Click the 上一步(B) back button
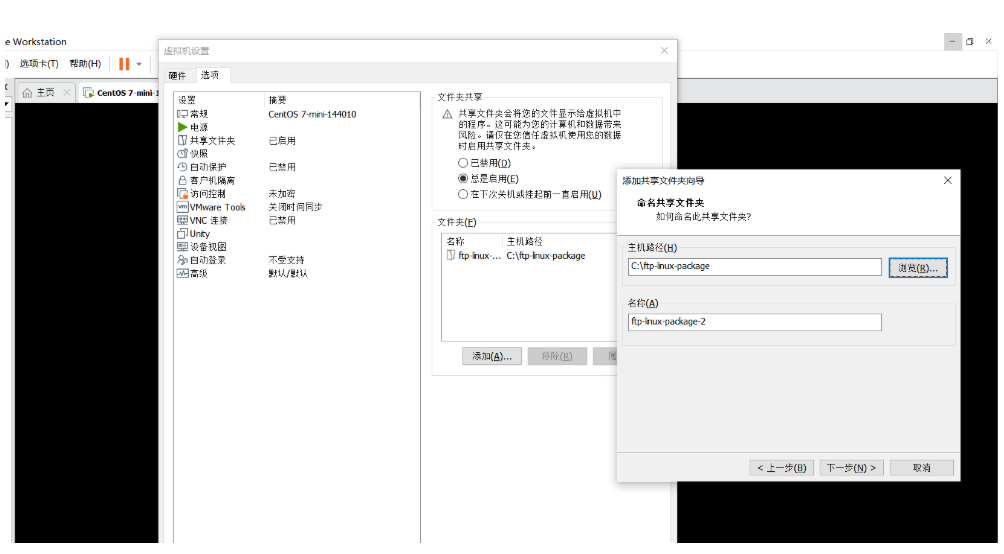1004x554 pixels. 781,468
